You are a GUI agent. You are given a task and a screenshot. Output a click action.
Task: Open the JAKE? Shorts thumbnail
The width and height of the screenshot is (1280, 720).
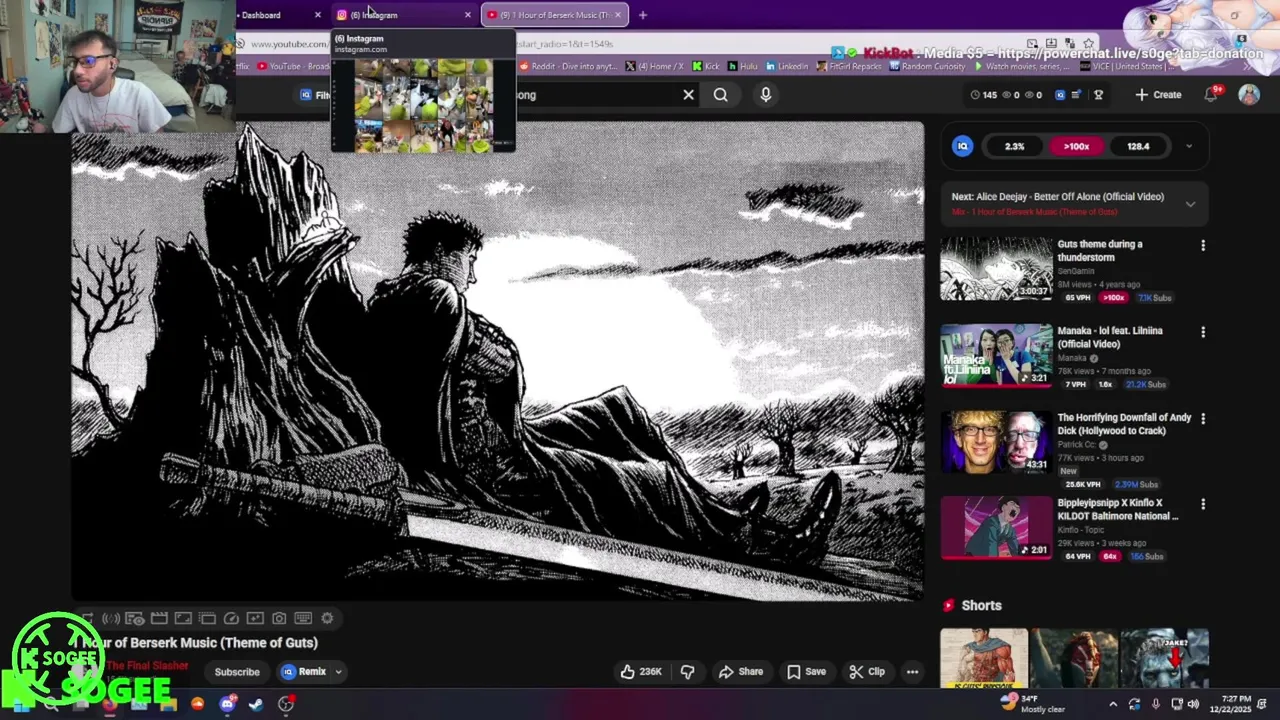click(1165, 658)
